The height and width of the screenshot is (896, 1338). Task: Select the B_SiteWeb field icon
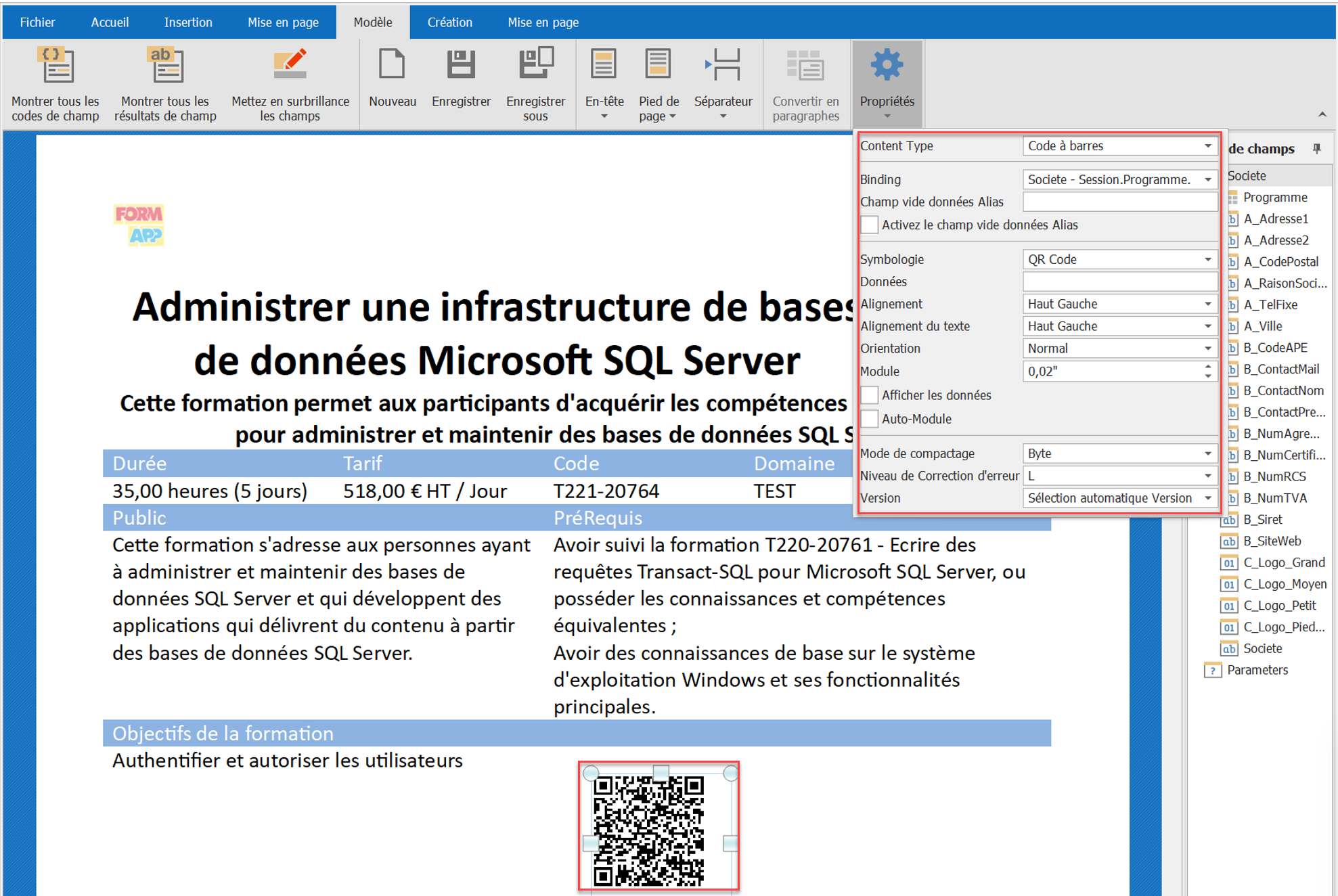1229,541
